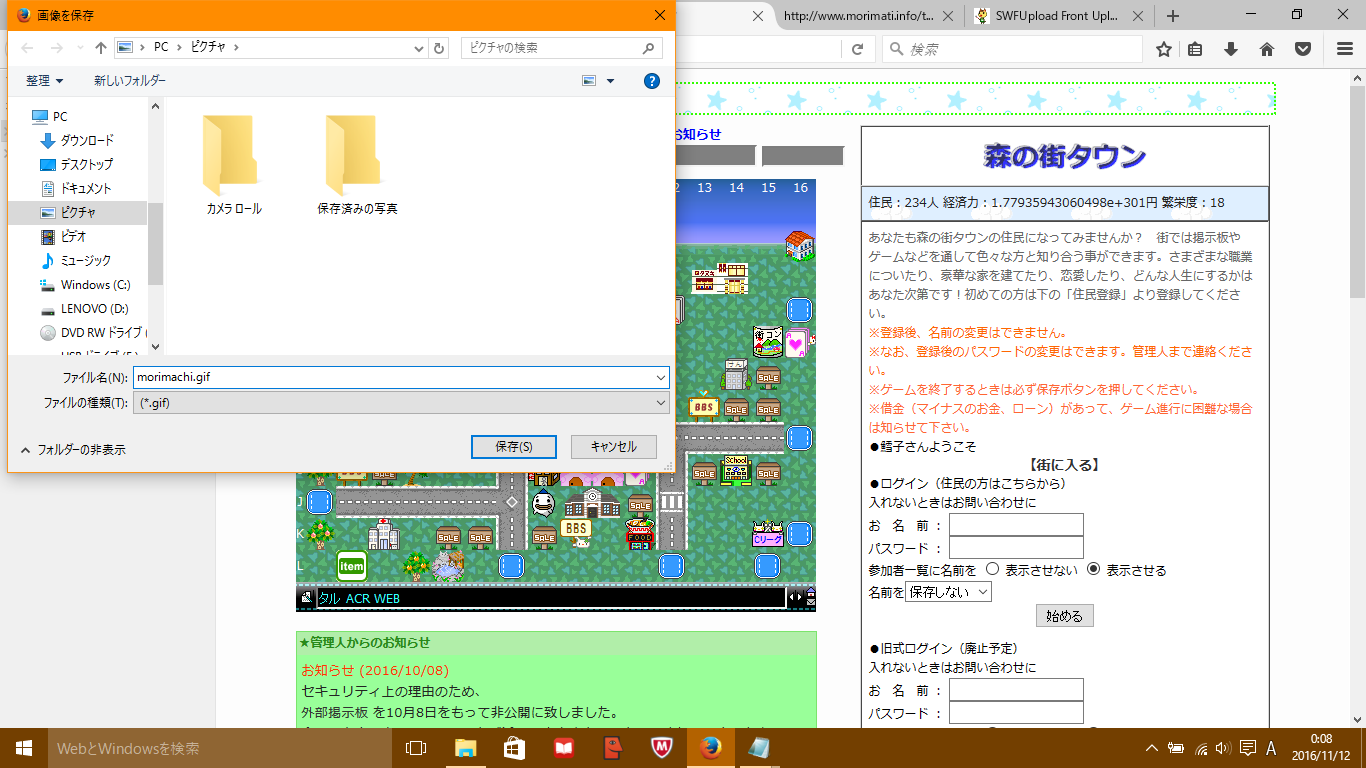The height and width of the screenshot is (768, 1366).
Task: Click the green item shop on map
Action: tap(351, 565)
